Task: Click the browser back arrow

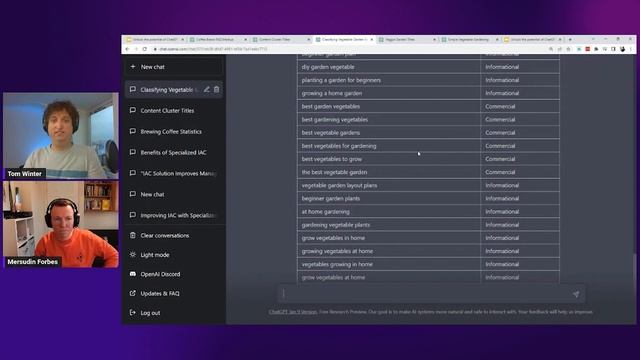Action: (127, 49)
